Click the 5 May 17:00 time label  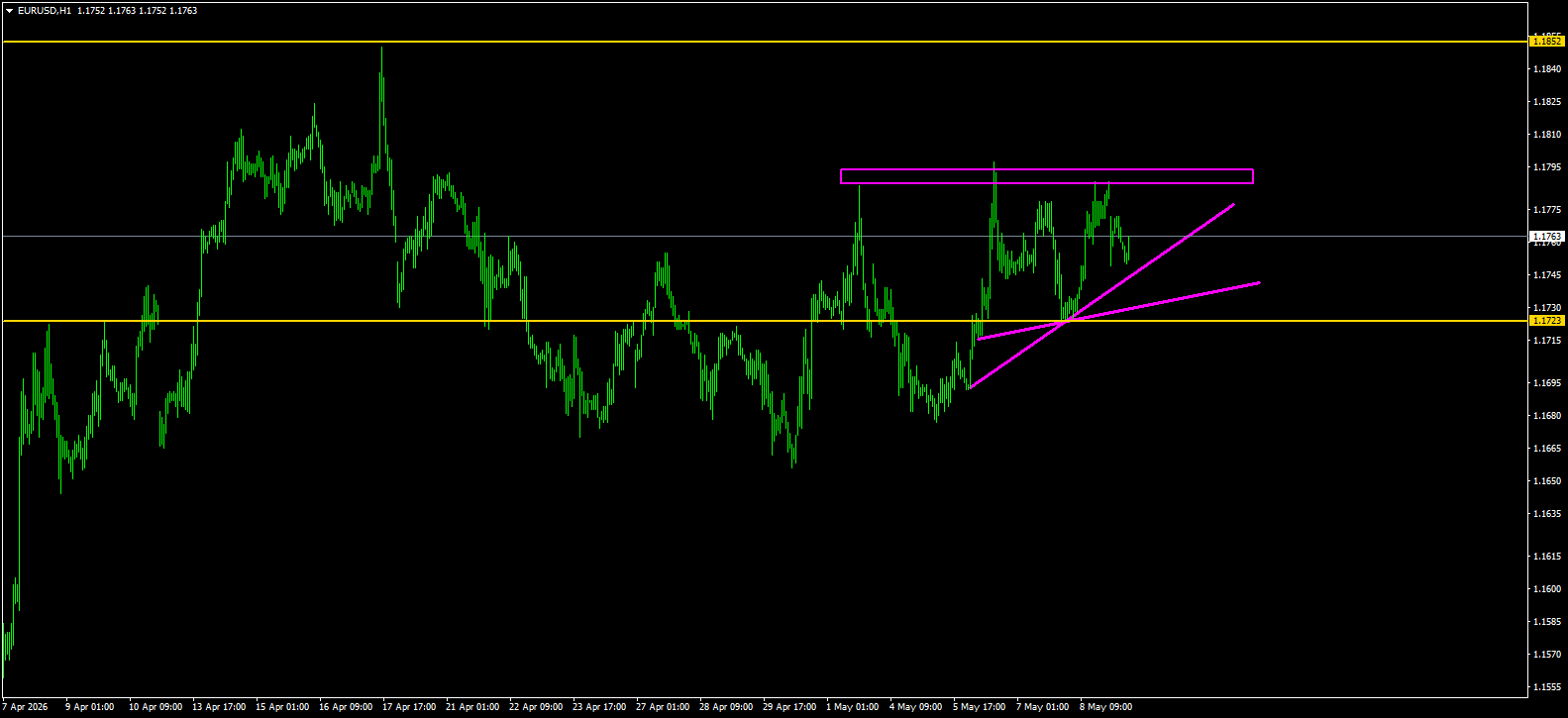(x=979, y=707)
